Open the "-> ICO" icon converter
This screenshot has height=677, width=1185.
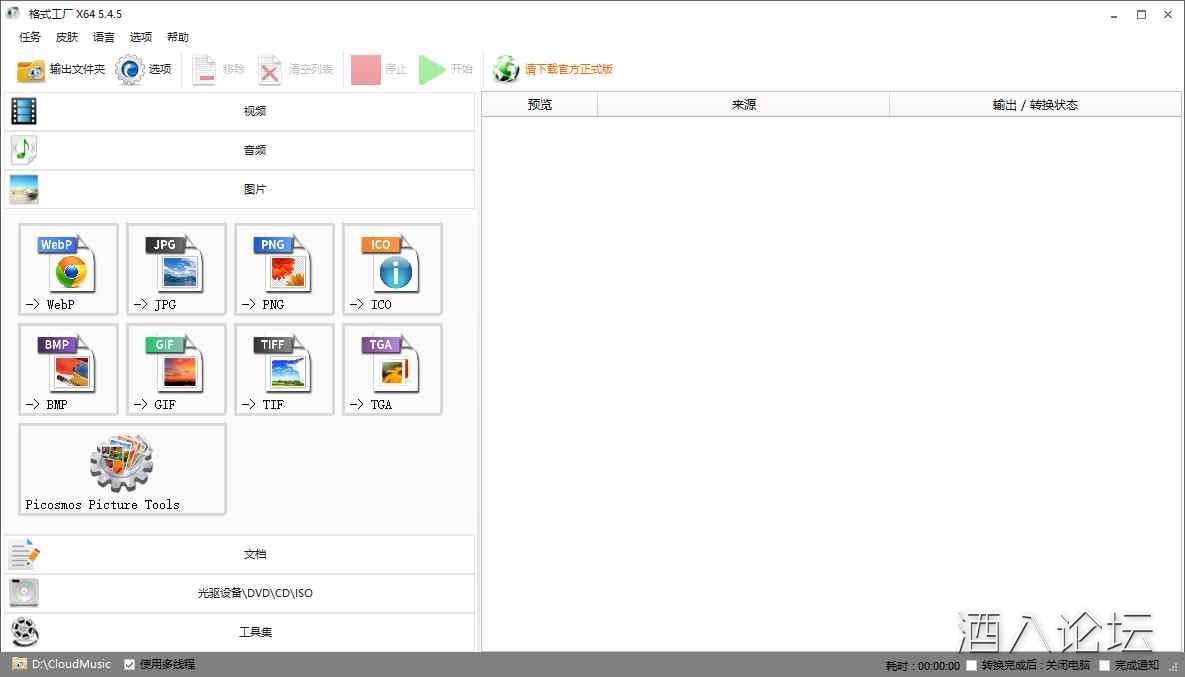pyautogui.click(x=391, y=269)
